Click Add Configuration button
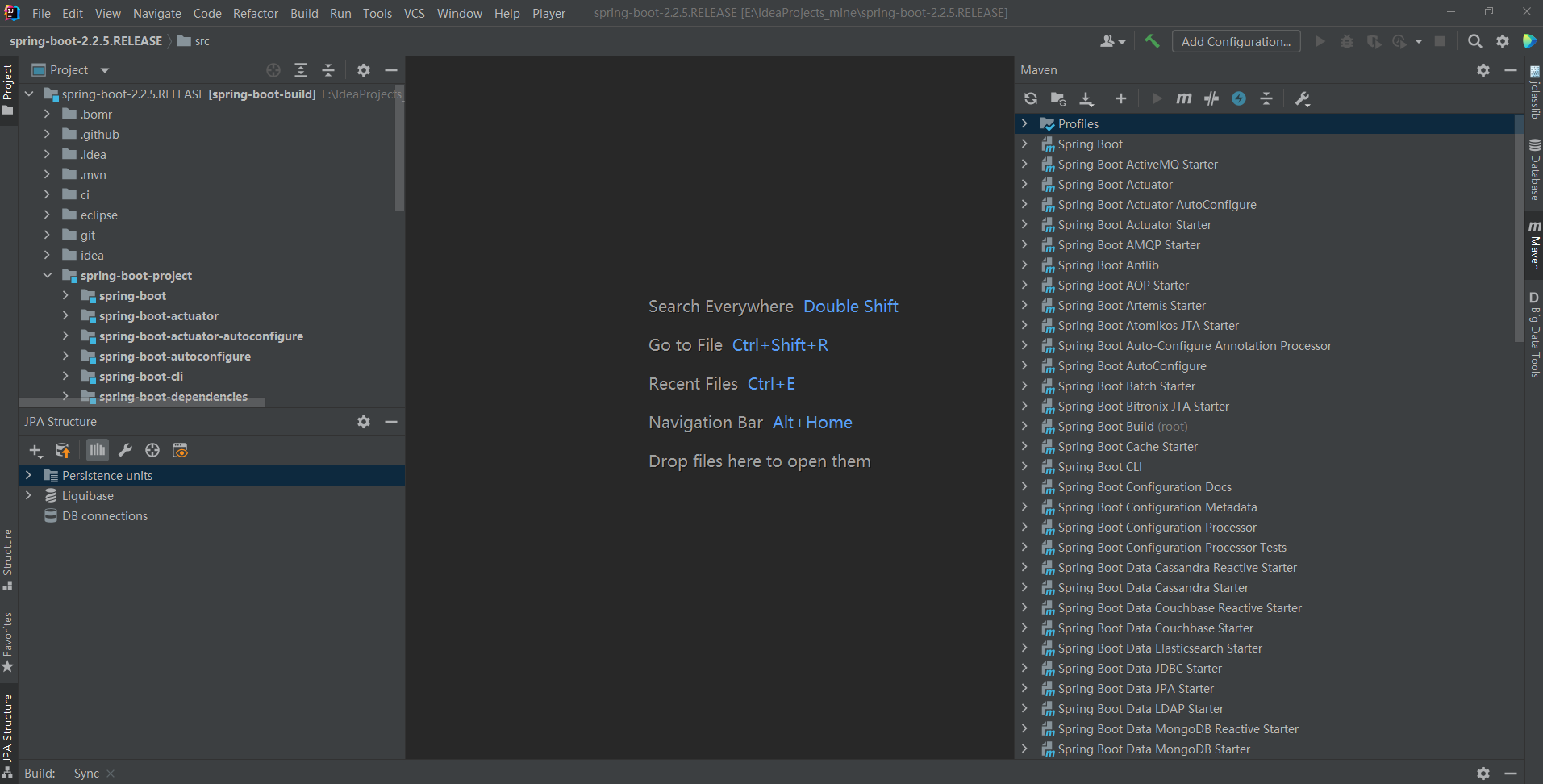Image resolution: width=1543 pixels, height=784 pixels. click(1236, 41)
